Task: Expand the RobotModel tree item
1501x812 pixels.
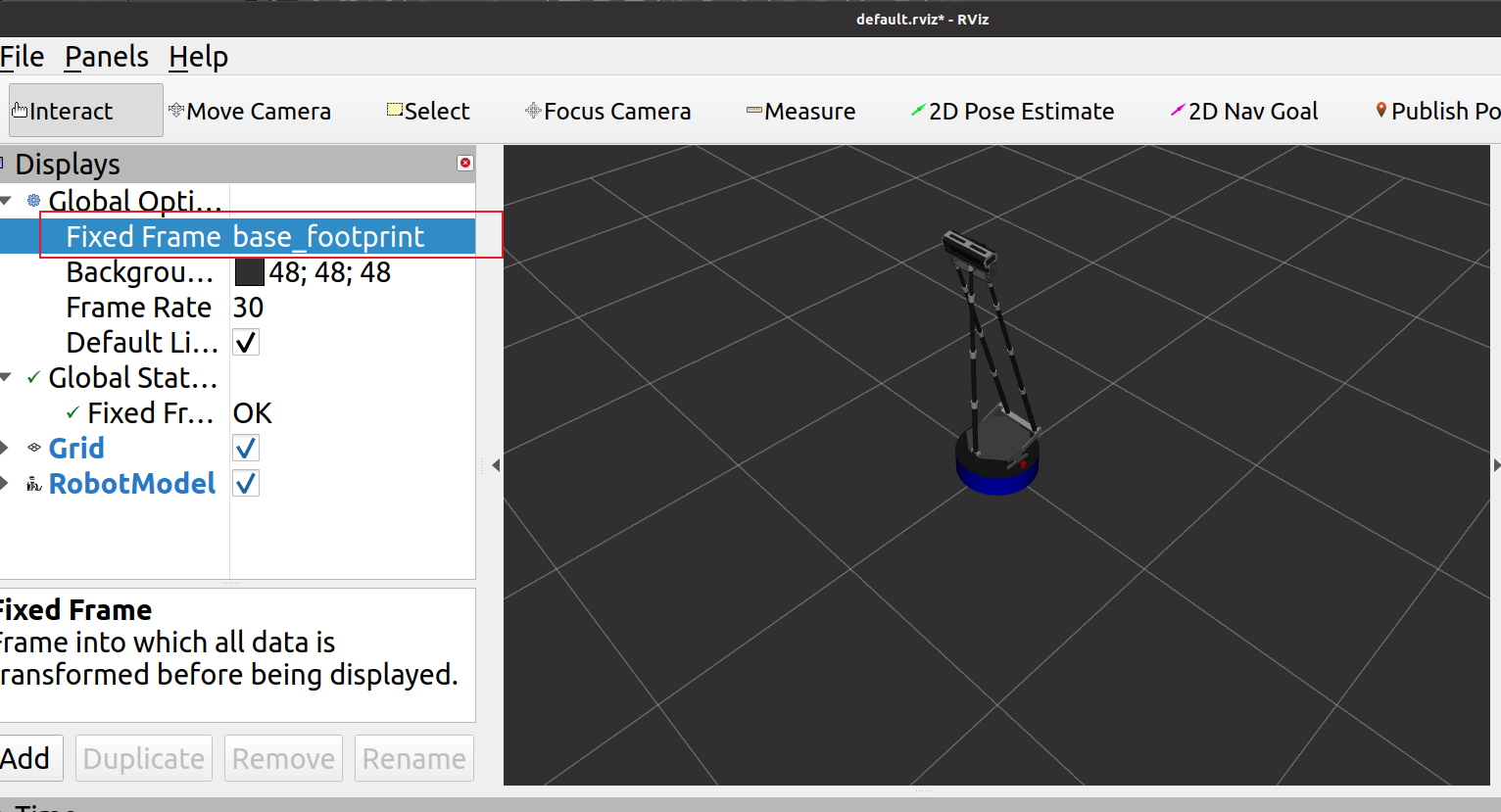Action: 5,484
